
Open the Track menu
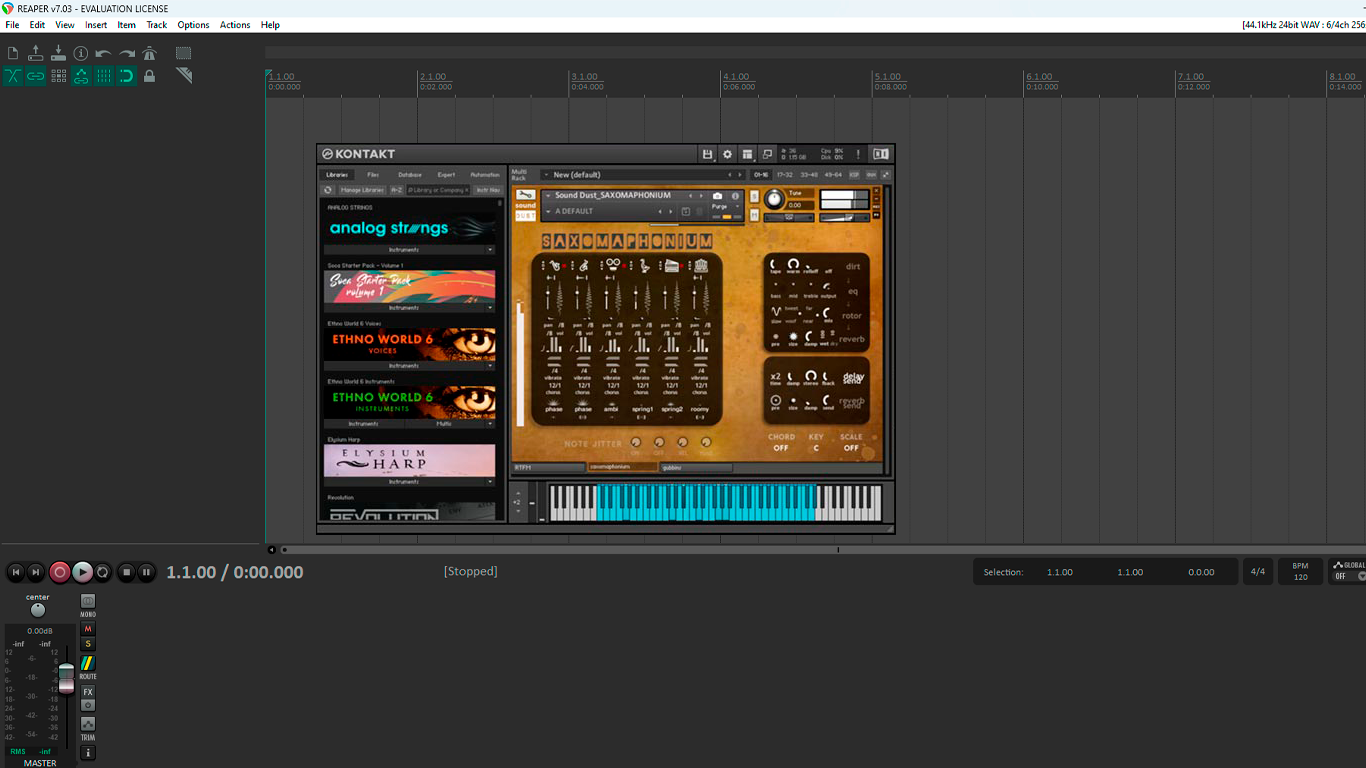[157, 25]
